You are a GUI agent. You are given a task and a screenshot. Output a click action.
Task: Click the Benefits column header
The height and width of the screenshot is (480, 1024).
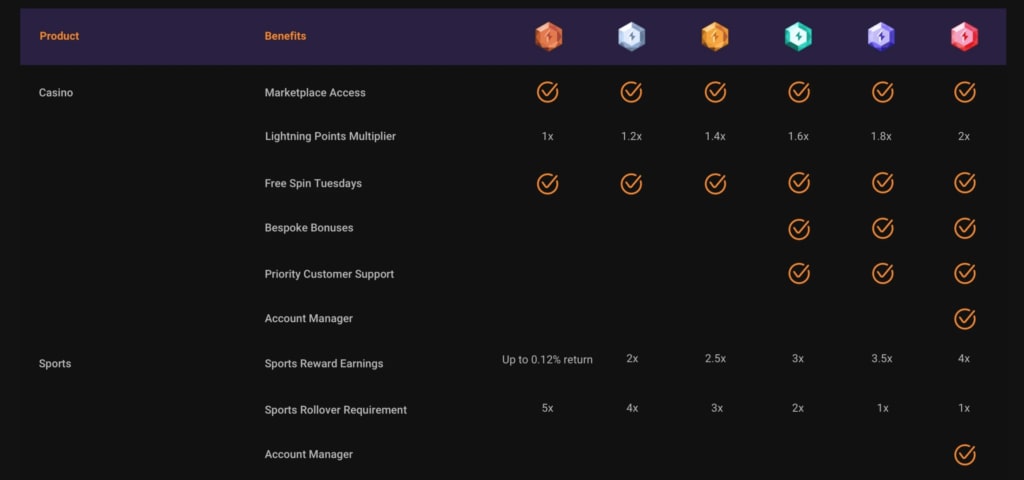click(285, 36)
